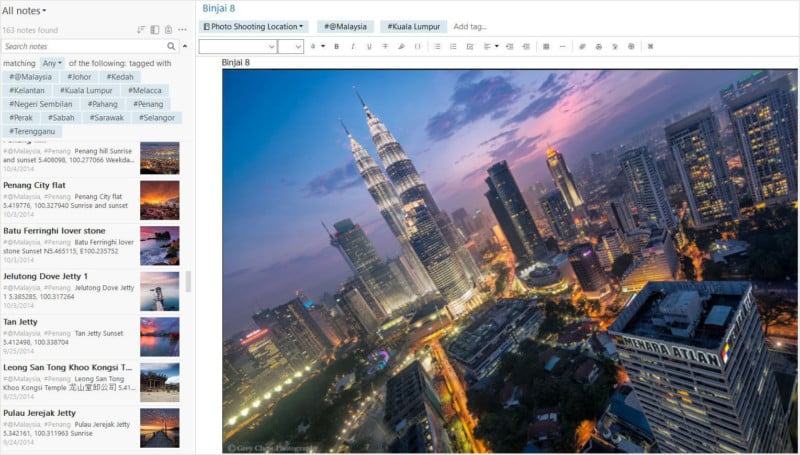Viewport: 800px width, 455px height.
Task: Click the #@Malaysia tag on the note
Action: click(345, 27)
